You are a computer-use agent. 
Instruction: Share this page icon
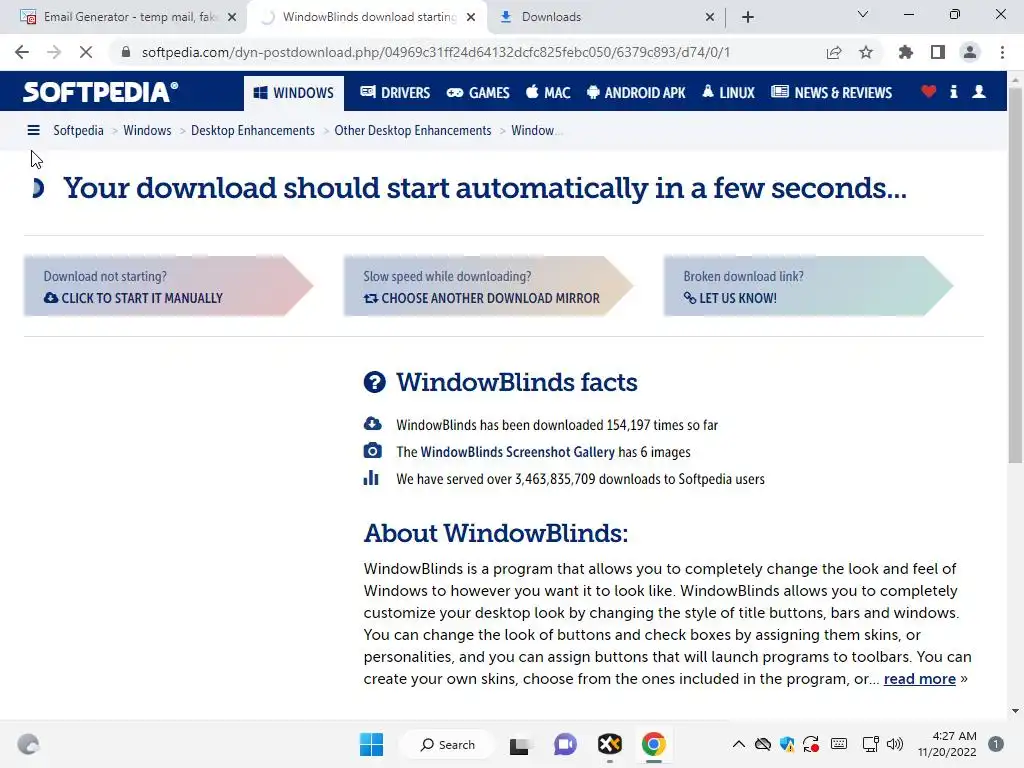(834, 52)
